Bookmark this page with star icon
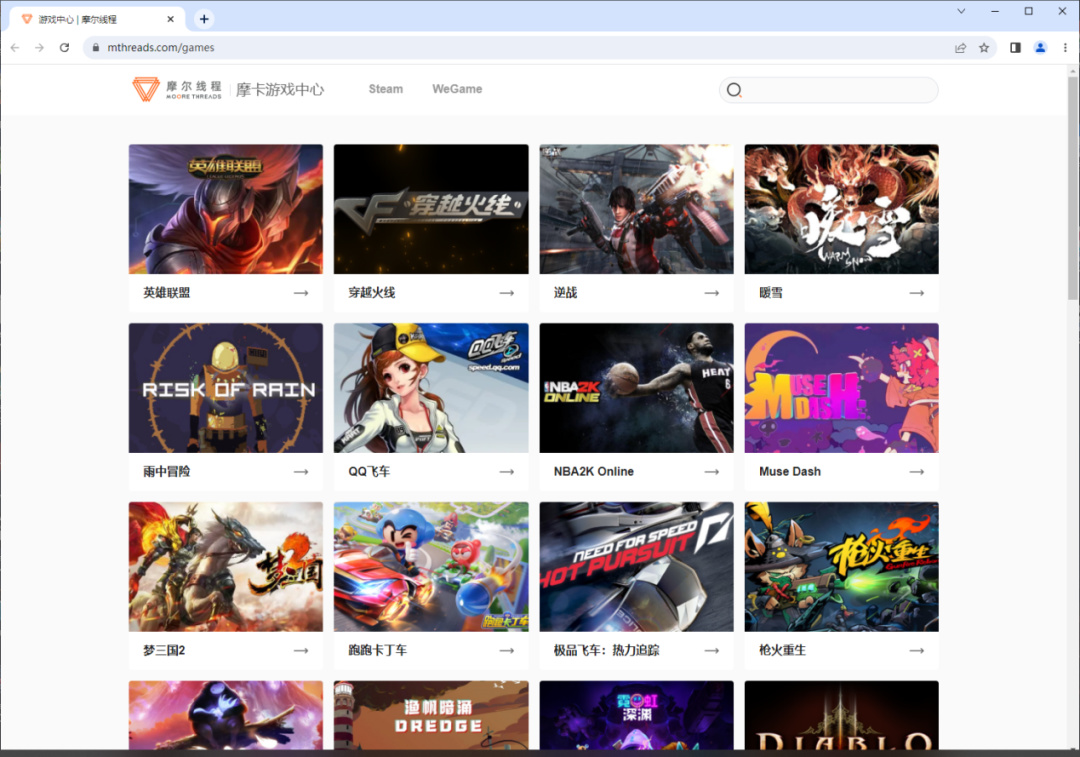Screen dimensions: 1080x757 [x=984, y=48]
